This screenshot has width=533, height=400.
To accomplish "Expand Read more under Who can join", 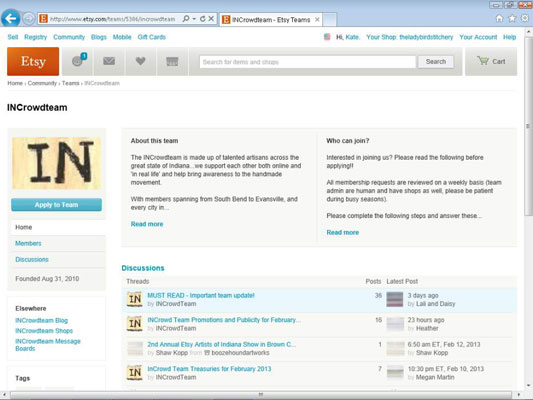I will pos(343,232).
